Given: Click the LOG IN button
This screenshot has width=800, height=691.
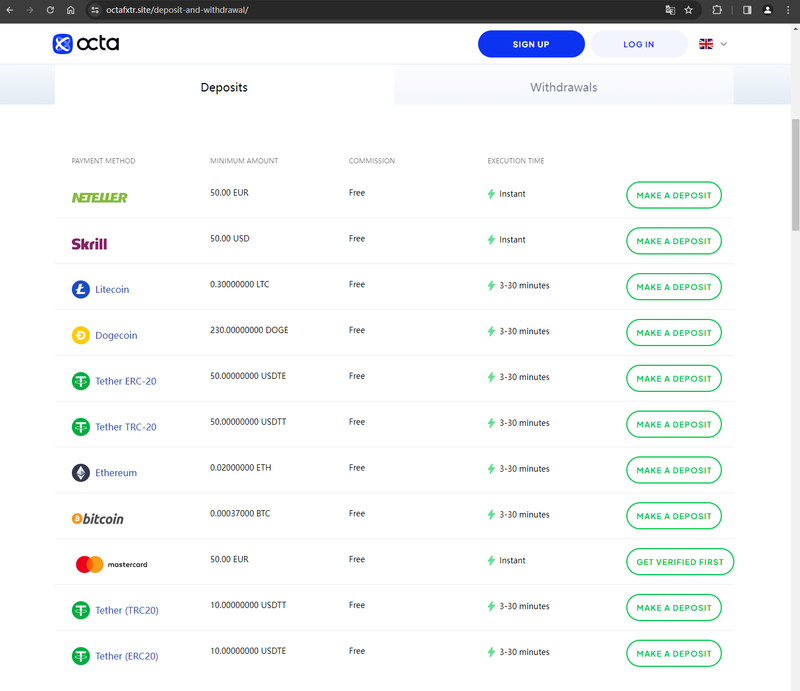Looking at the screenshot, I should [639, 44].
